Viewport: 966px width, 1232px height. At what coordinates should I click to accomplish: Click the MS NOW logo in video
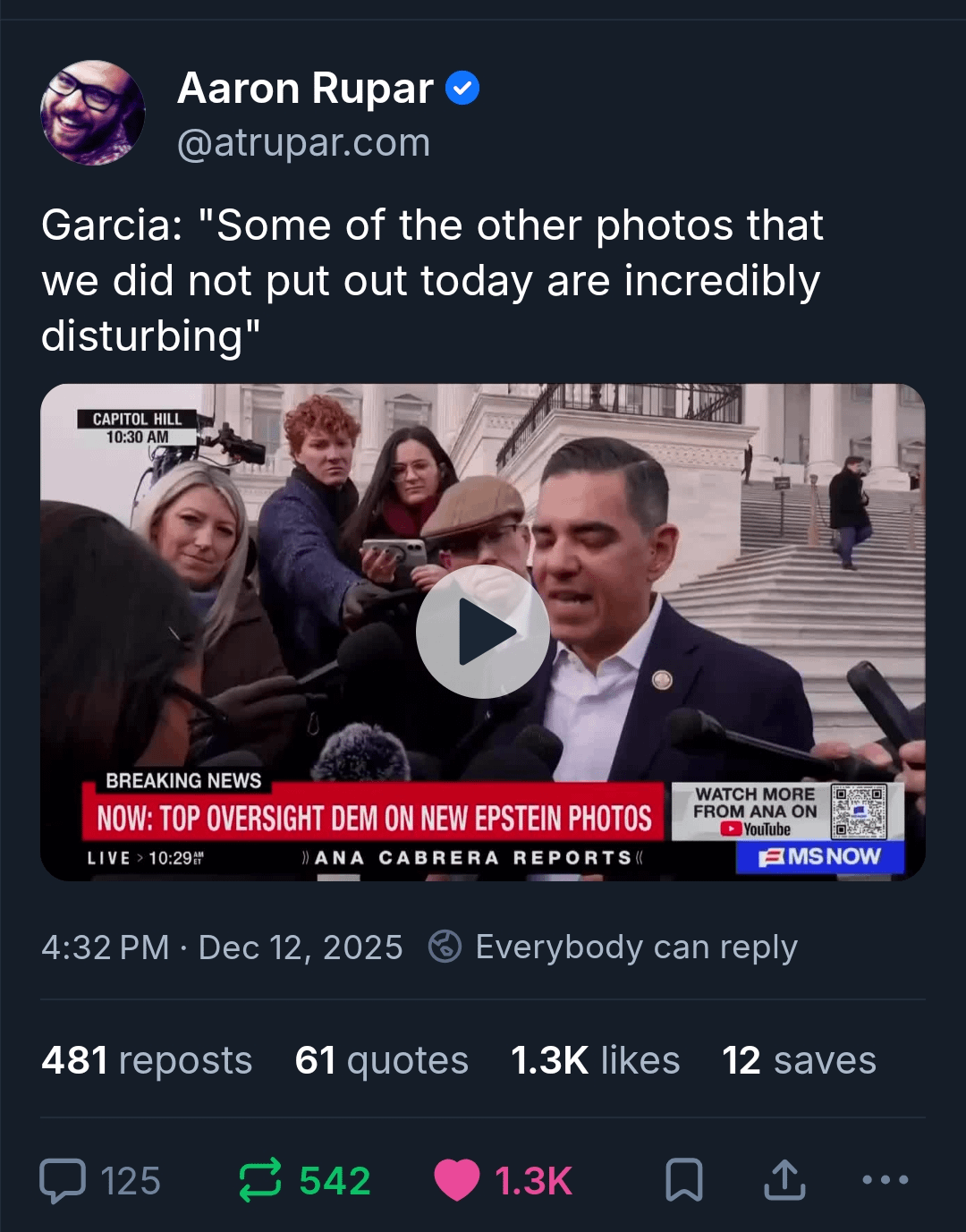[x=820, y=857]
